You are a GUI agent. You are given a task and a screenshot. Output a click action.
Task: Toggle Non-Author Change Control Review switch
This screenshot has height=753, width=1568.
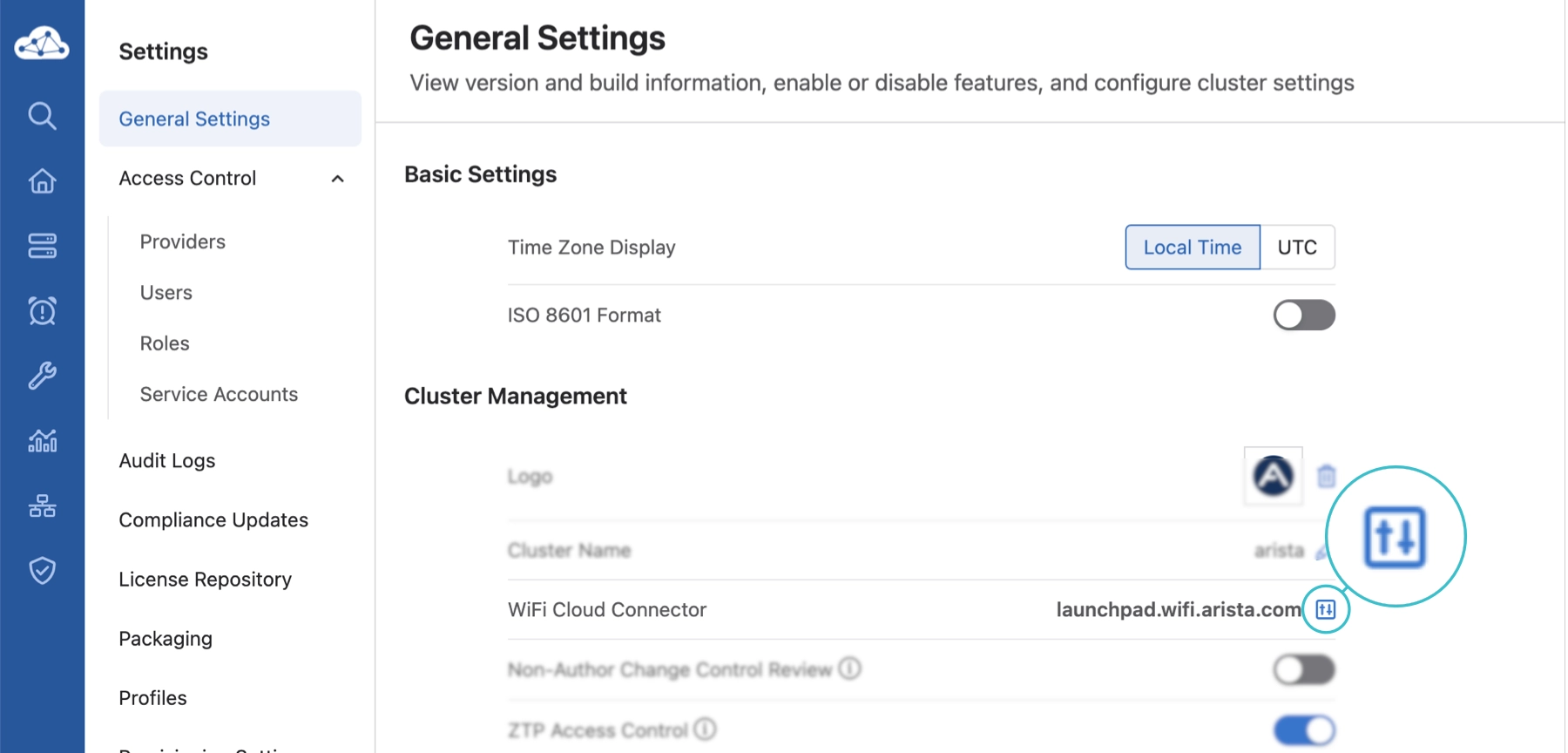click(x=1303, y=669)
